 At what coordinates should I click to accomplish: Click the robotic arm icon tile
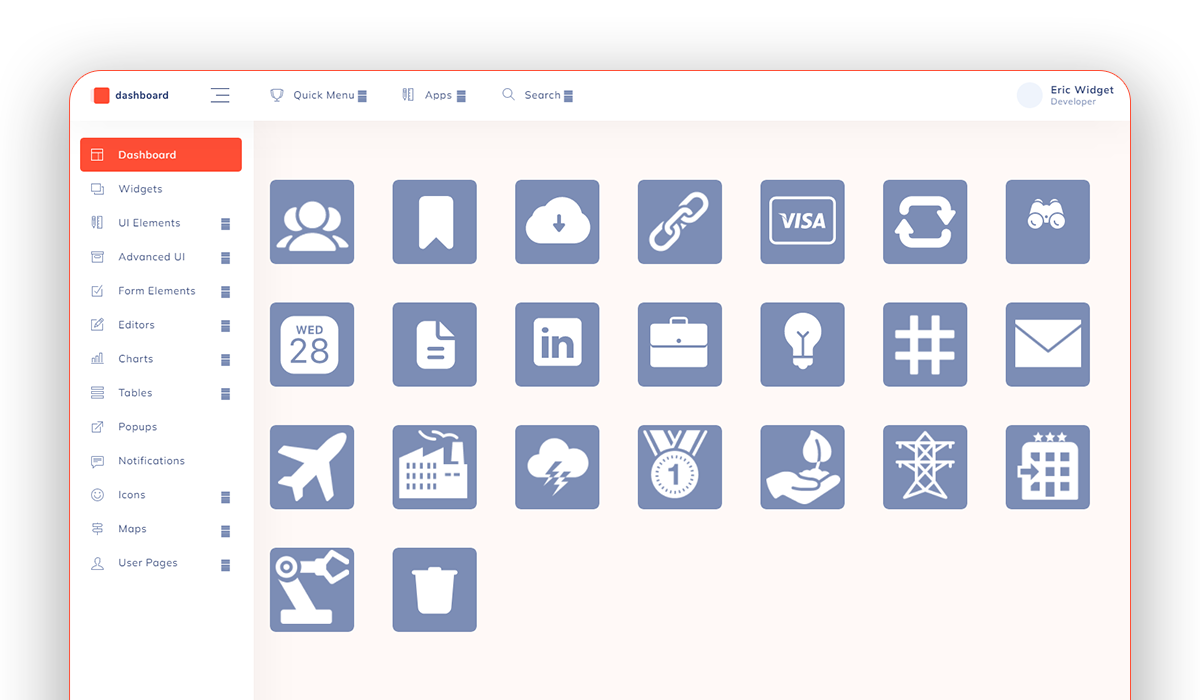[x=312, y=589]
